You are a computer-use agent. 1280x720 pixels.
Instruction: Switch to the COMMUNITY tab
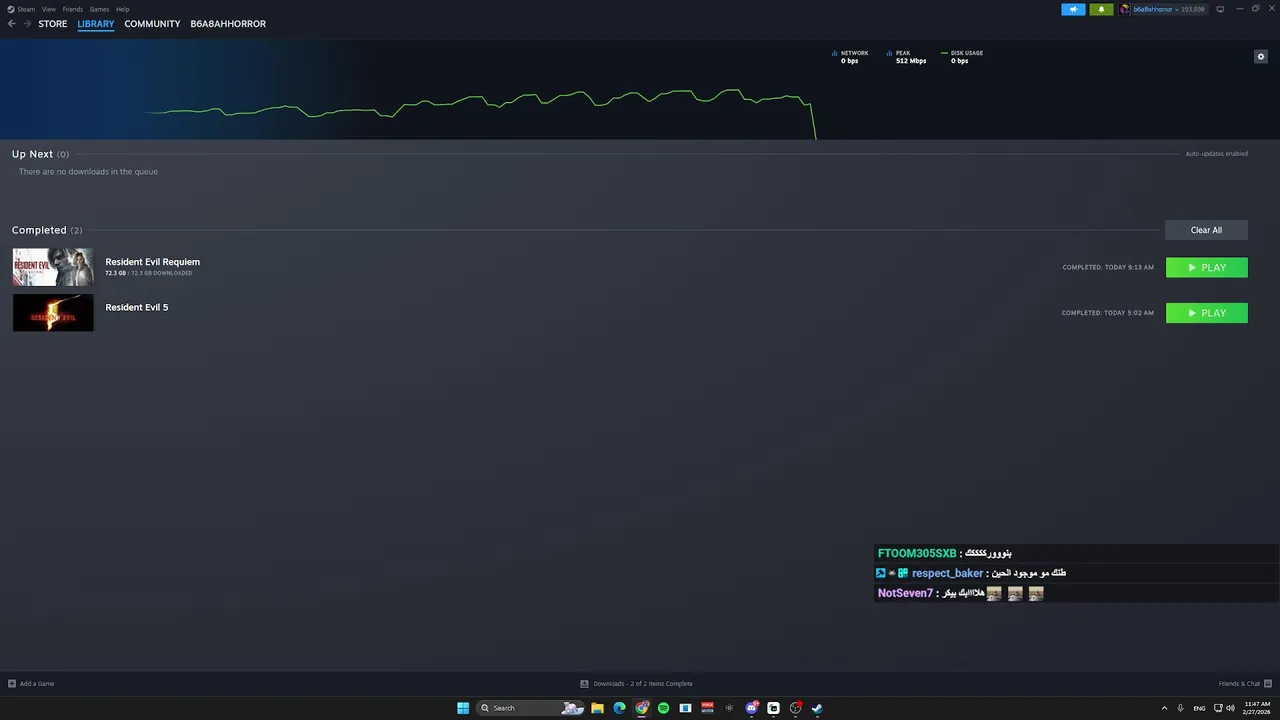[152, 24]
